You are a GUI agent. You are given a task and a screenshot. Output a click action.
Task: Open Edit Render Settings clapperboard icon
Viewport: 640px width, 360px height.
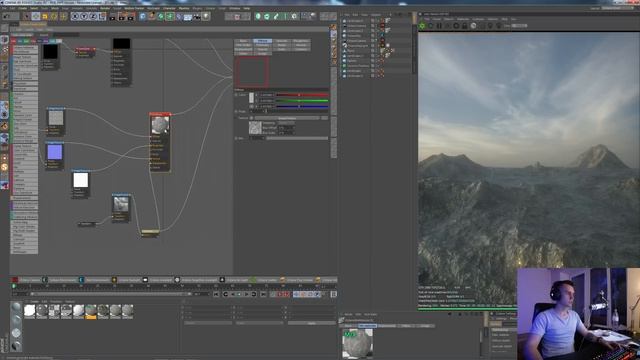131,16
